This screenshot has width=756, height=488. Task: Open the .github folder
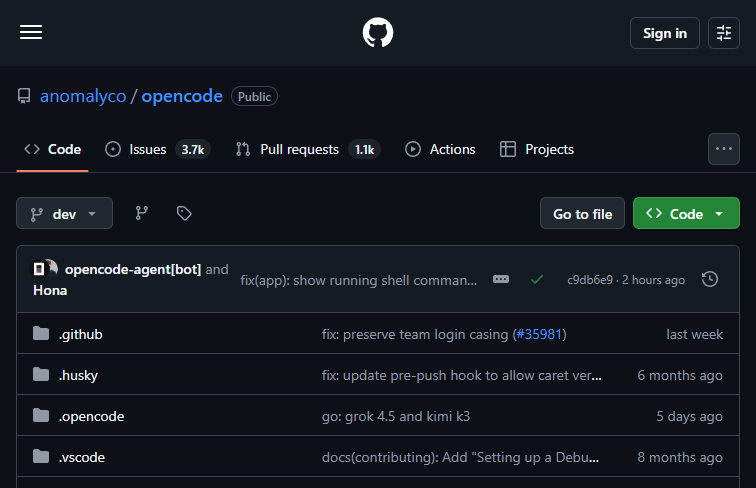point(81,334)
